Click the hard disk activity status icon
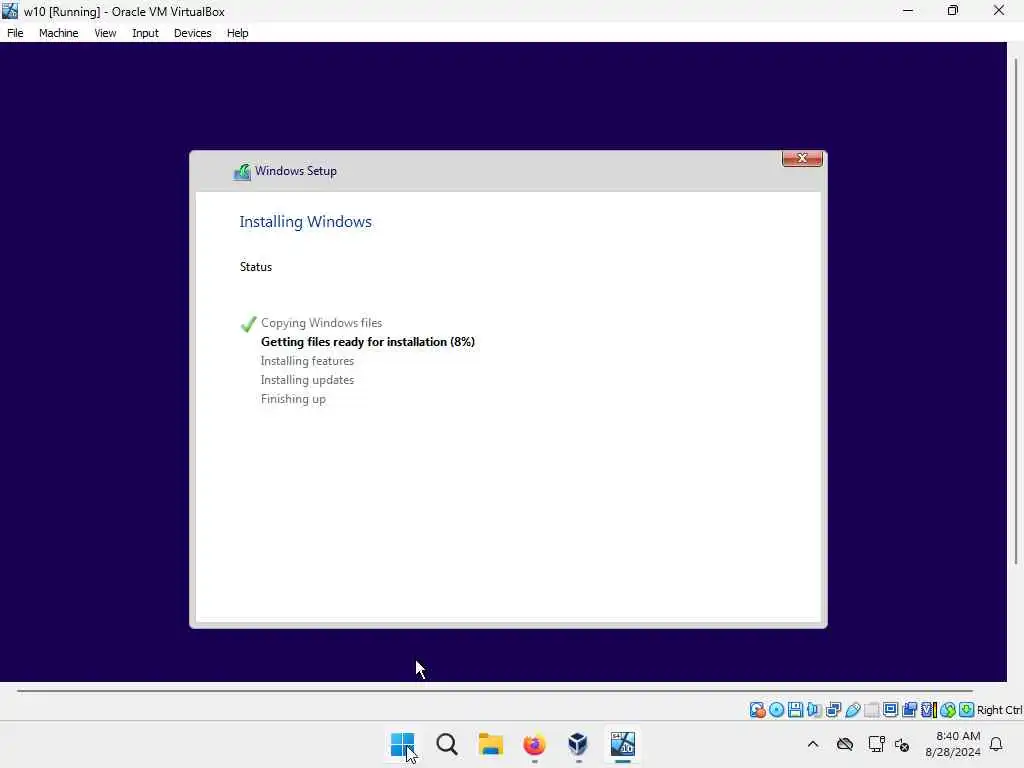 tap(758, 710)
